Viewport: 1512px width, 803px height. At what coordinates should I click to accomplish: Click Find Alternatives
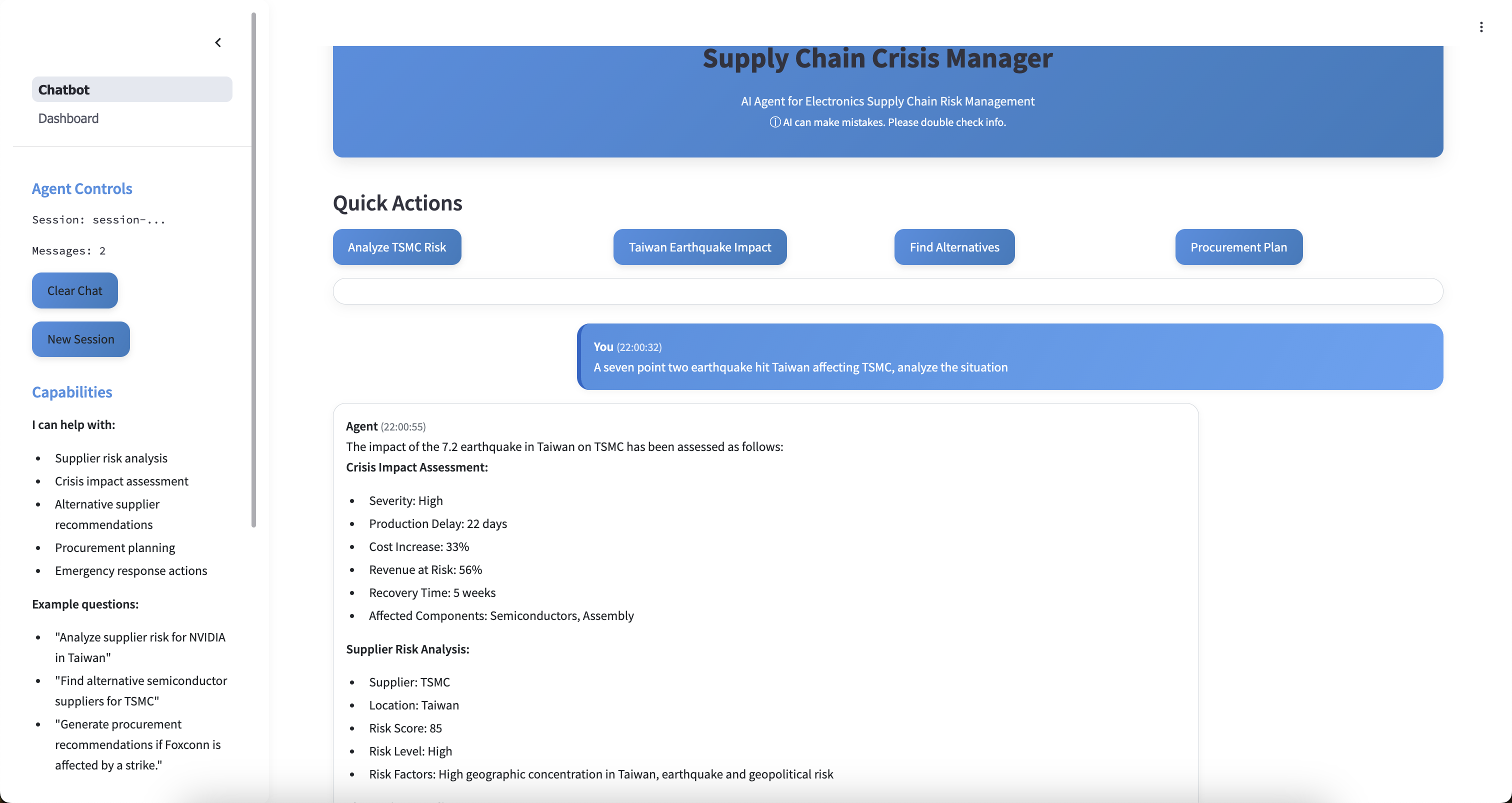[954, 246]
